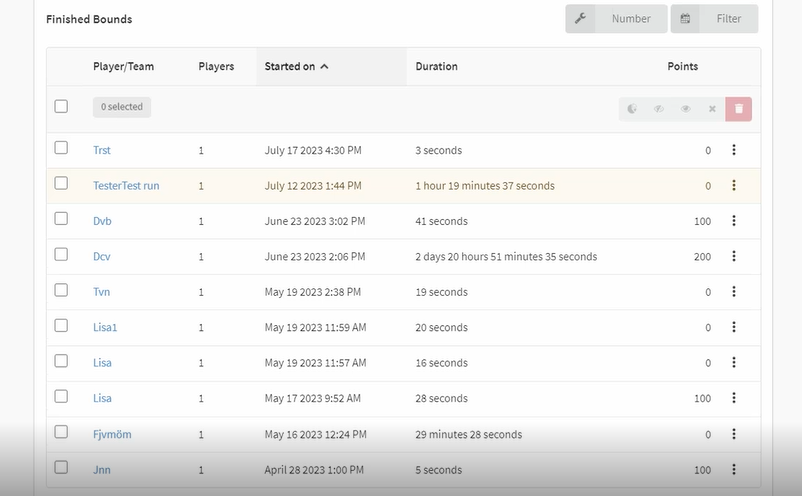The height and width of the screenshot is (496, 802).
Task: Click duration 1 hour 19 minutes 37 seconds
Action: tap(485, 186)
